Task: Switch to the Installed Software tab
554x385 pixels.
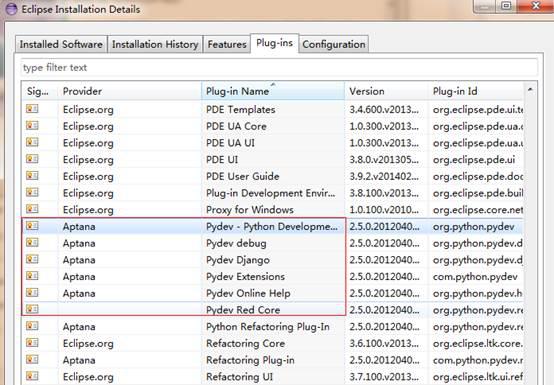Action: point(61,45)
